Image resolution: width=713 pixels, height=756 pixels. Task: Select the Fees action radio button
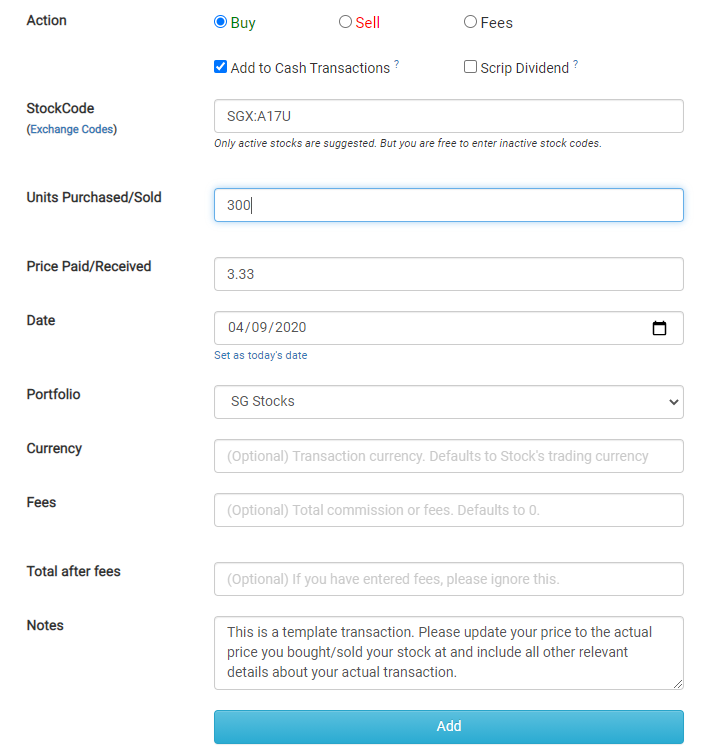pyautogui.click(x=470, y=22)
